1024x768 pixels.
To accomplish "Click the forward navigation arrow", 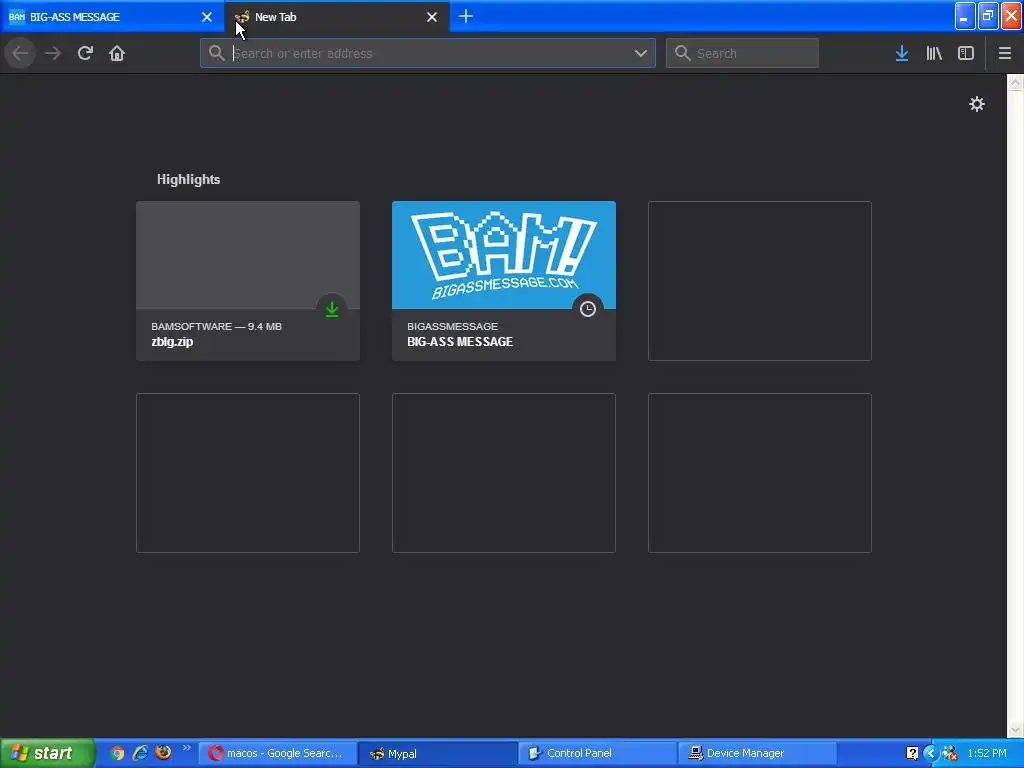I will (x=53, y=53).
